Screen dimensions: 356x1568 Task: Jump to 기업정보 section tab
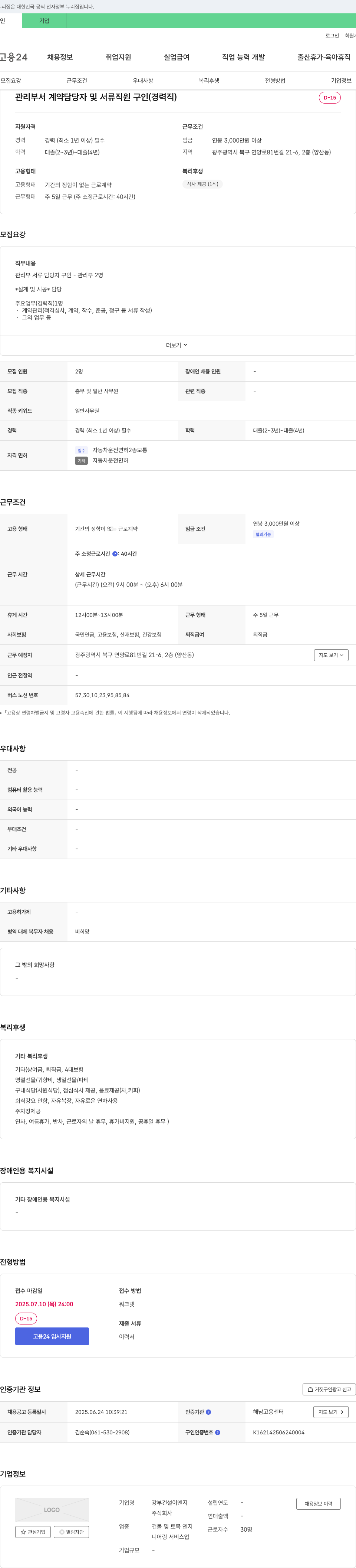pyautogui.click(x=342, y=80)
